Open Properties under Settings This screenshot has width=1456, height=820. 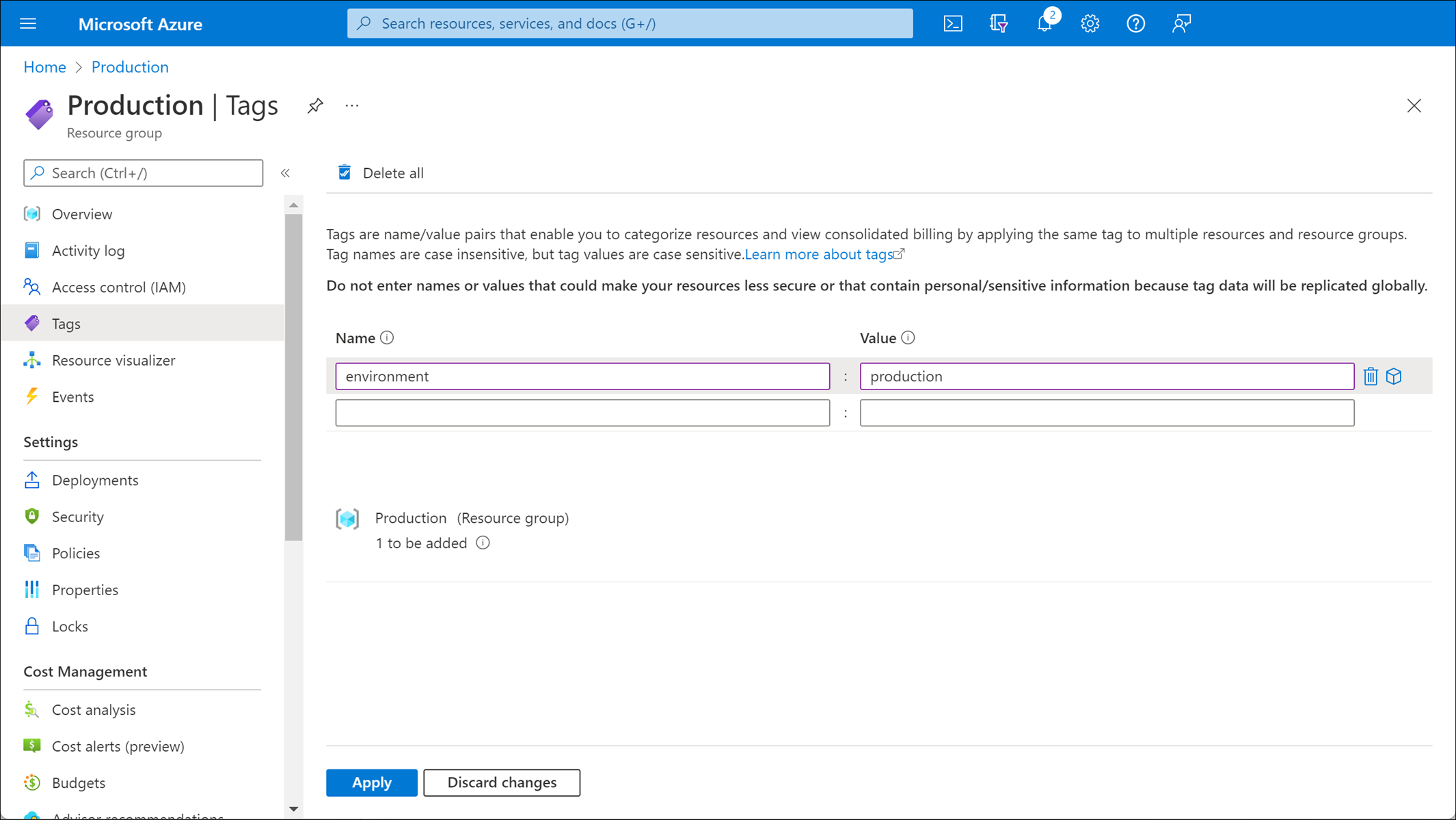(x=142, y=589)
